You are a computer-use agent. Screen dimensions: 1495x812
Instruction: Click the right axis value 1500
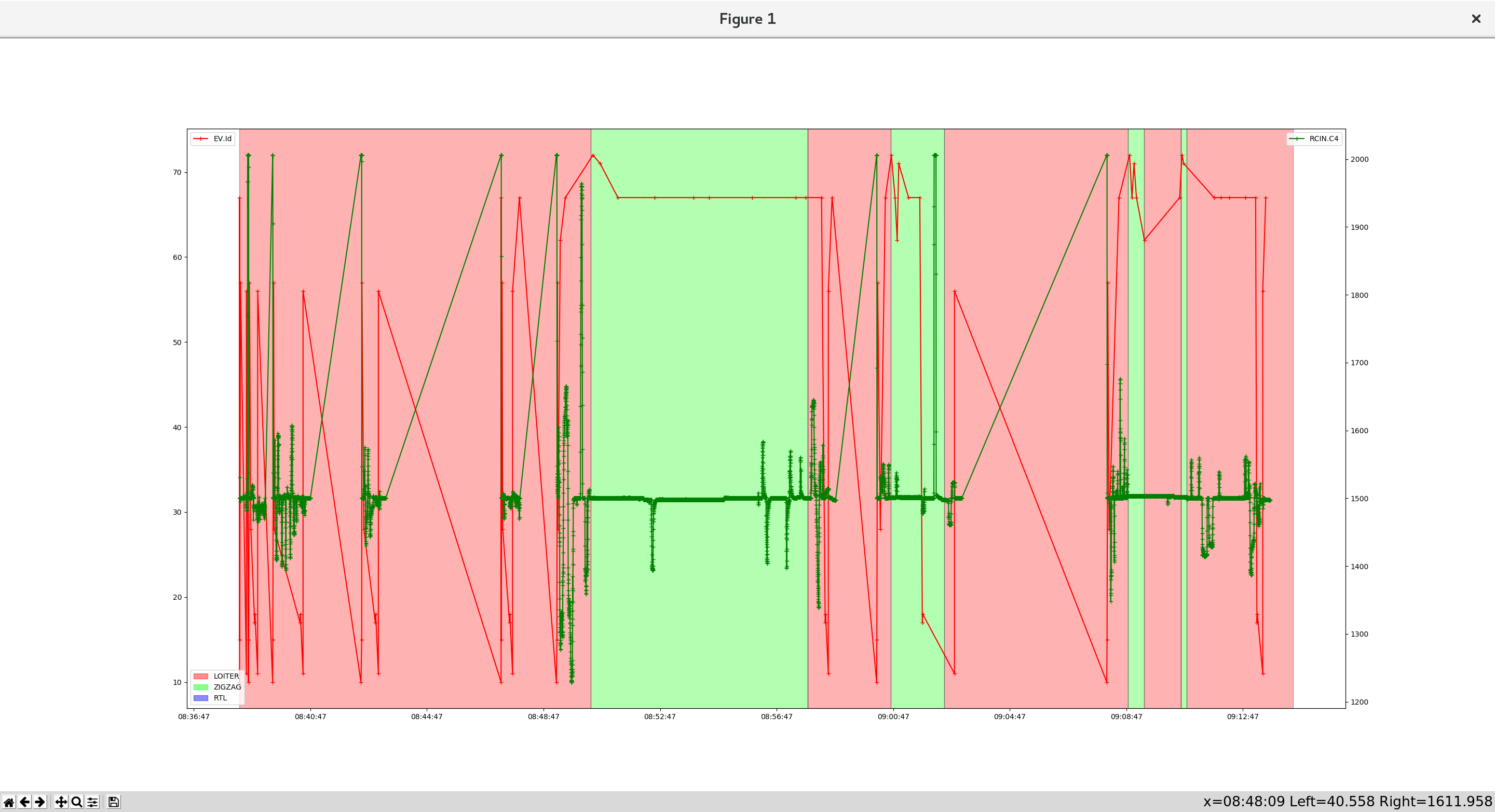(x=1359, y=499)
